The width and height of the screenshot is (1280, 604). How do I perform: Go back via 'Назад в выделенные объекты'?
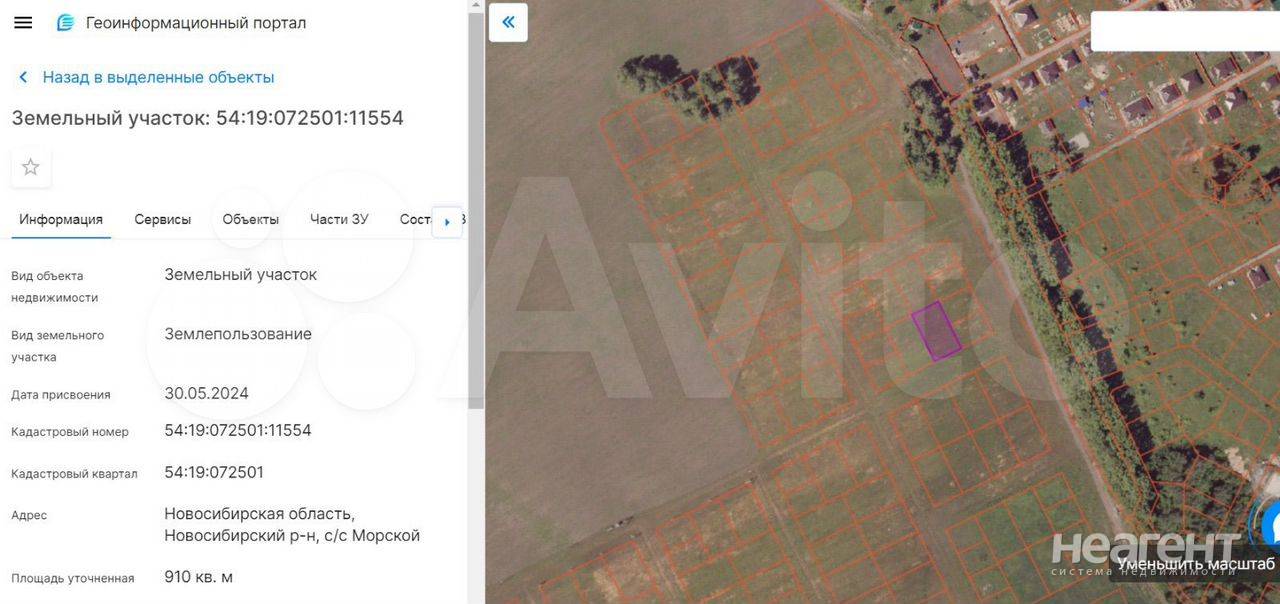point(158,77)
